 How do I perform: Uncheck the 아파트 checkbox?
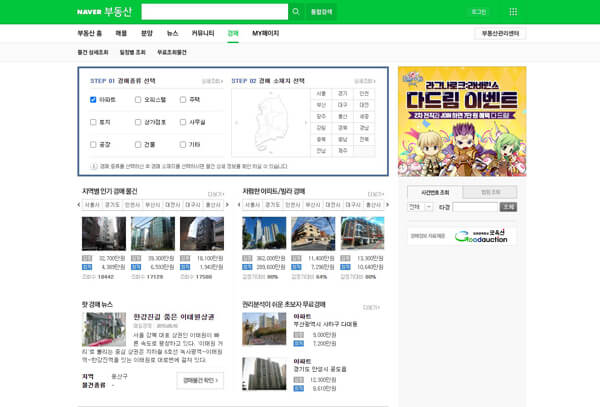click(93, 100)
